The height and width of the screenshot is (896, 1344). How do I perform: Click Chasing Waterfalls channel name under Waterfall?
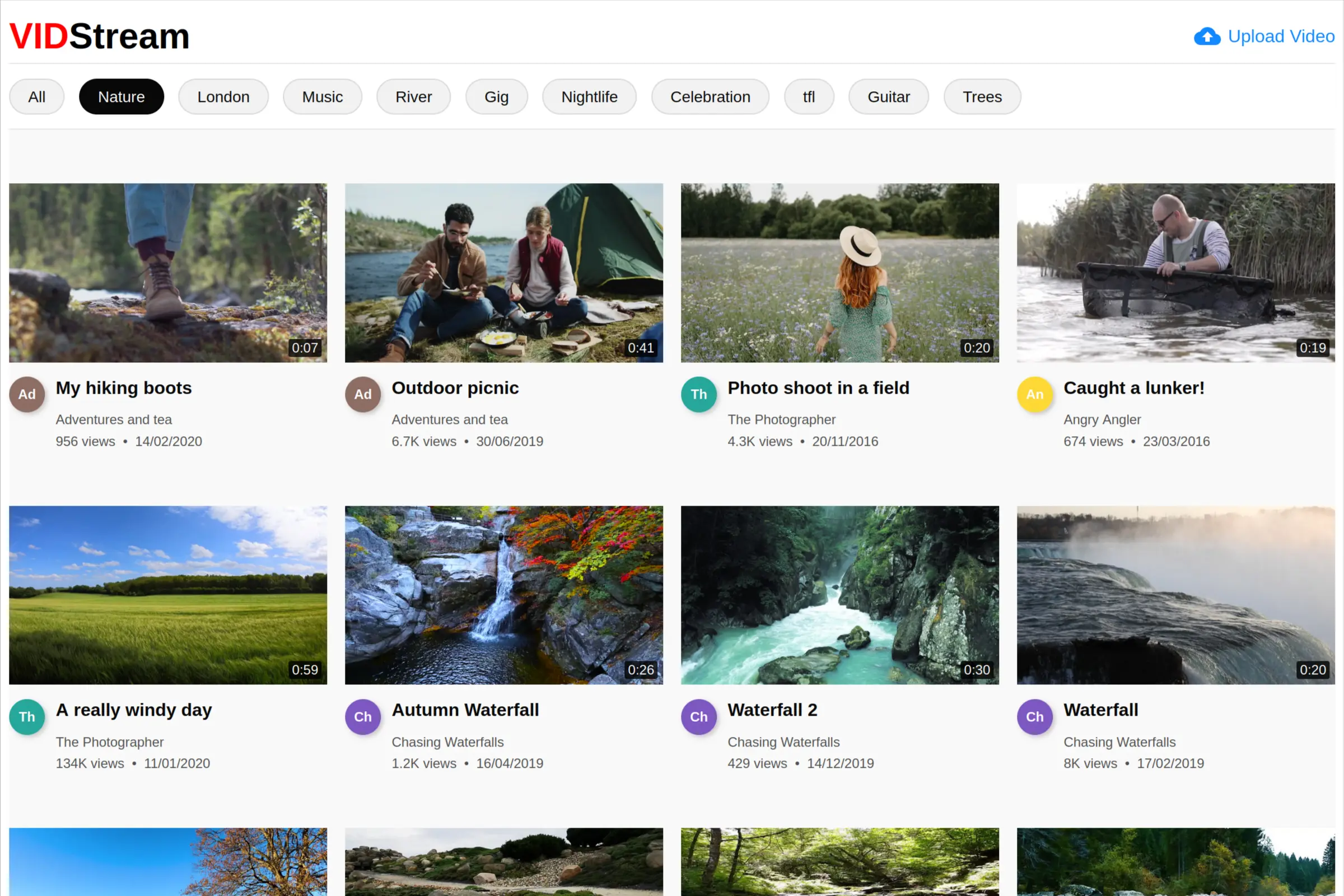pos(1119,741)
